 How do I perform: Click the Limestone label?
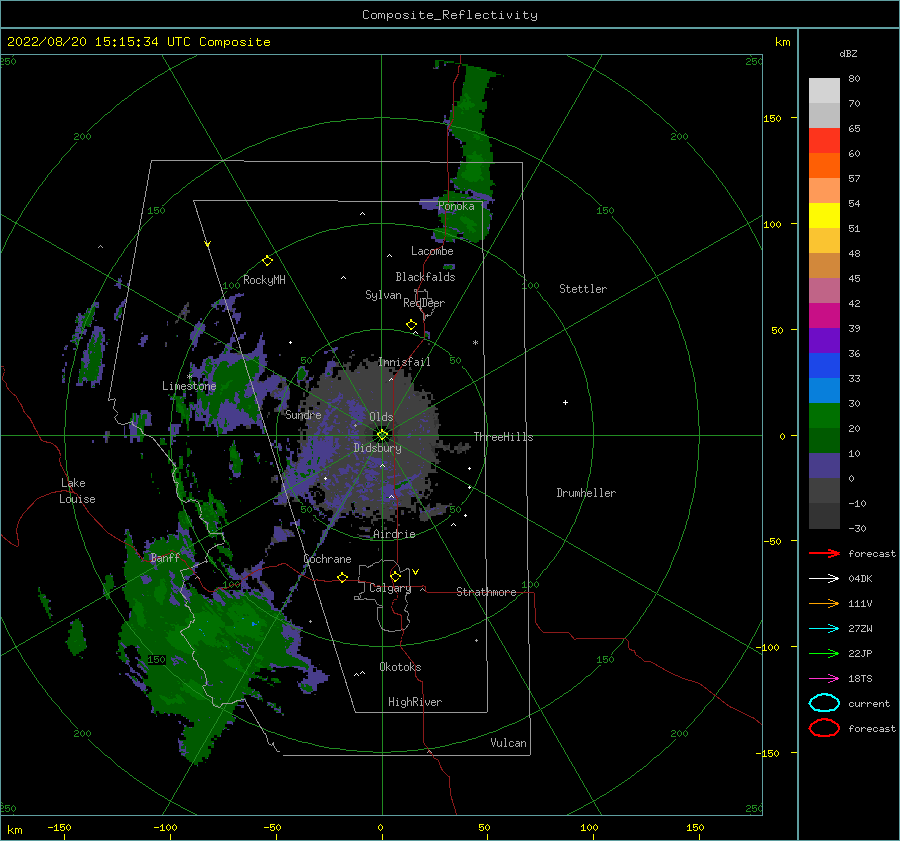(x=189, y=386)
